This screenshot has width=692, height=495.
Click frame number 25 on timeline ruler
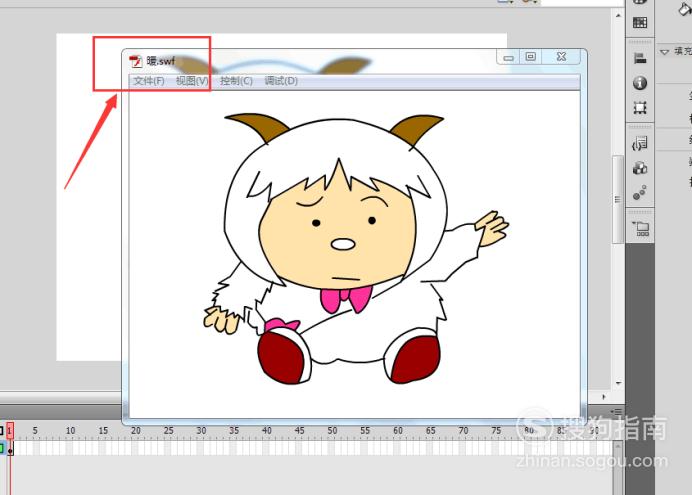[x=168, y=431]
